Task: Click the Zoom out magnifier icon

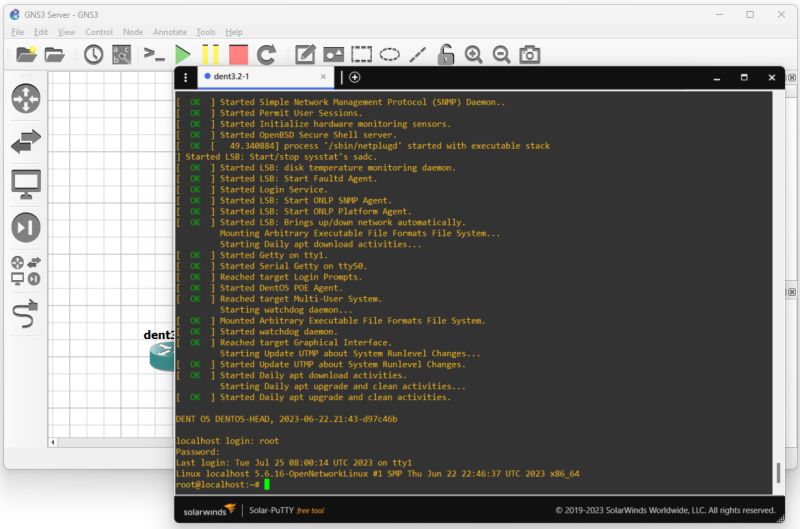Action: pyautogui.click(x=502, y=55)
